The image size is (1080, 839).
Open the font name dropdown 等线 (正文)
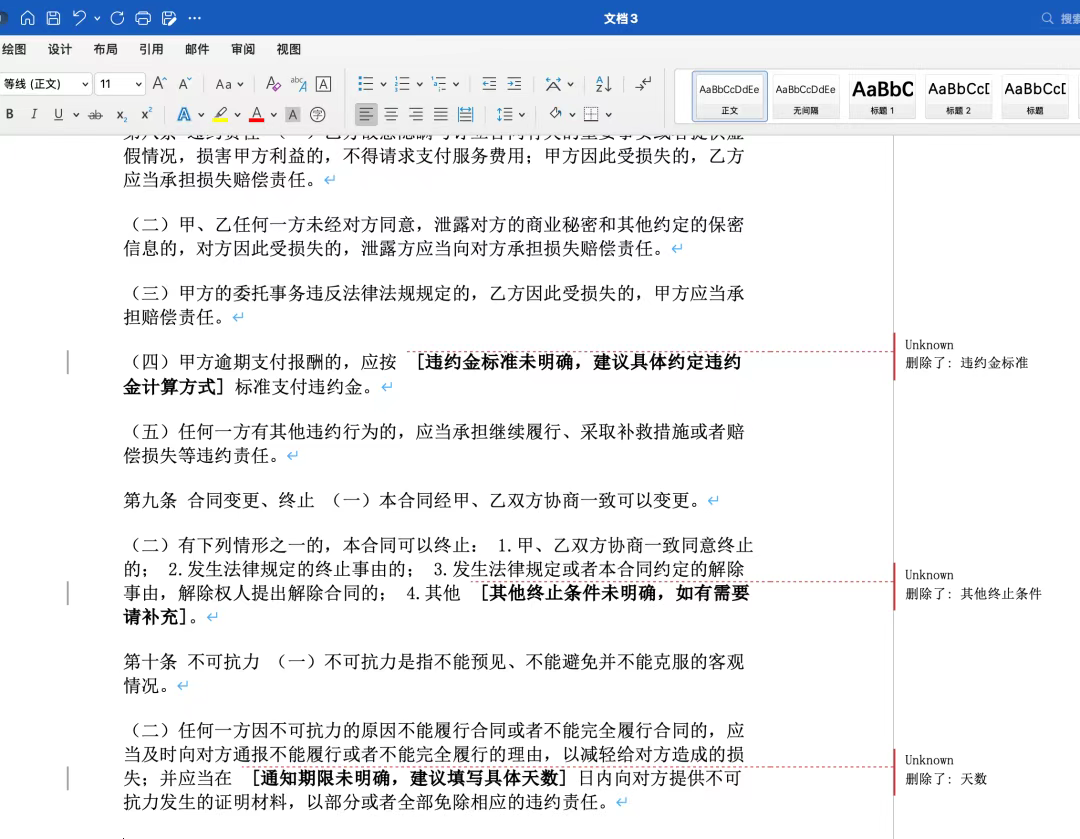(x=46, y=84)
